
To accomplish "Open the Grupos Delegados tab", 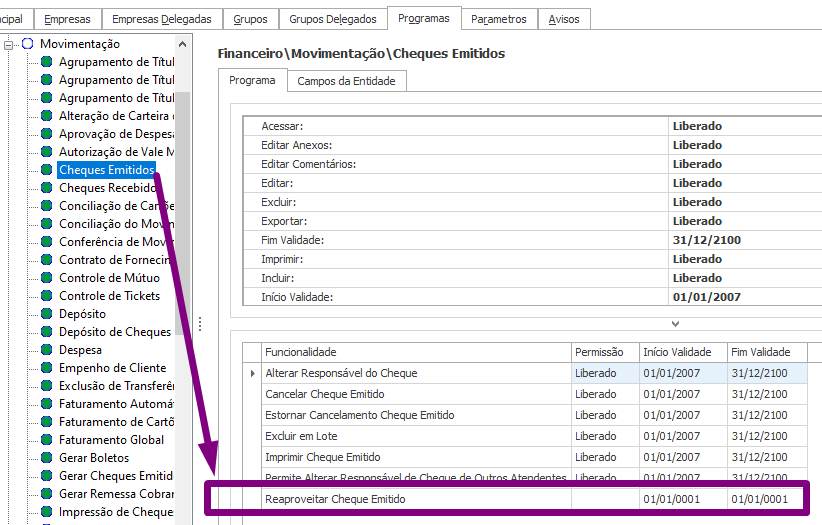I will [x=332, y=19].
